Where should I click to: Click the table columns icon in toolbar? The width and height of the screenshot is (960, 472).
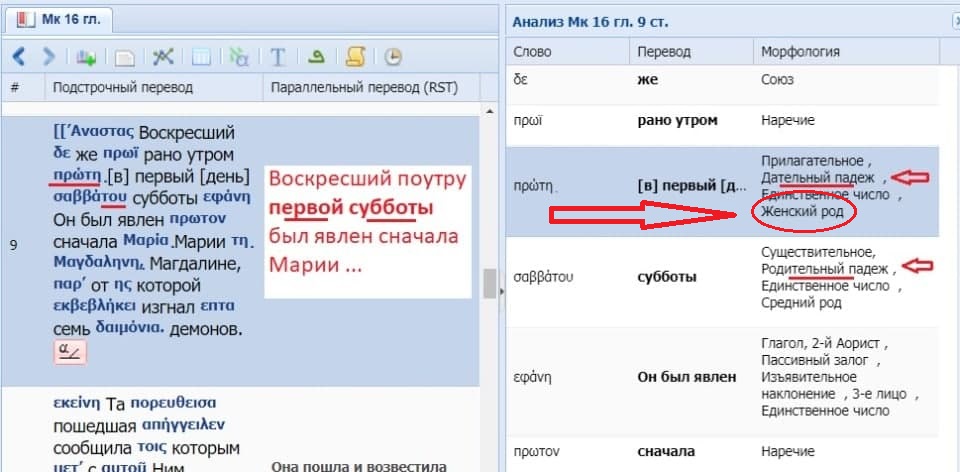point(201,57)
